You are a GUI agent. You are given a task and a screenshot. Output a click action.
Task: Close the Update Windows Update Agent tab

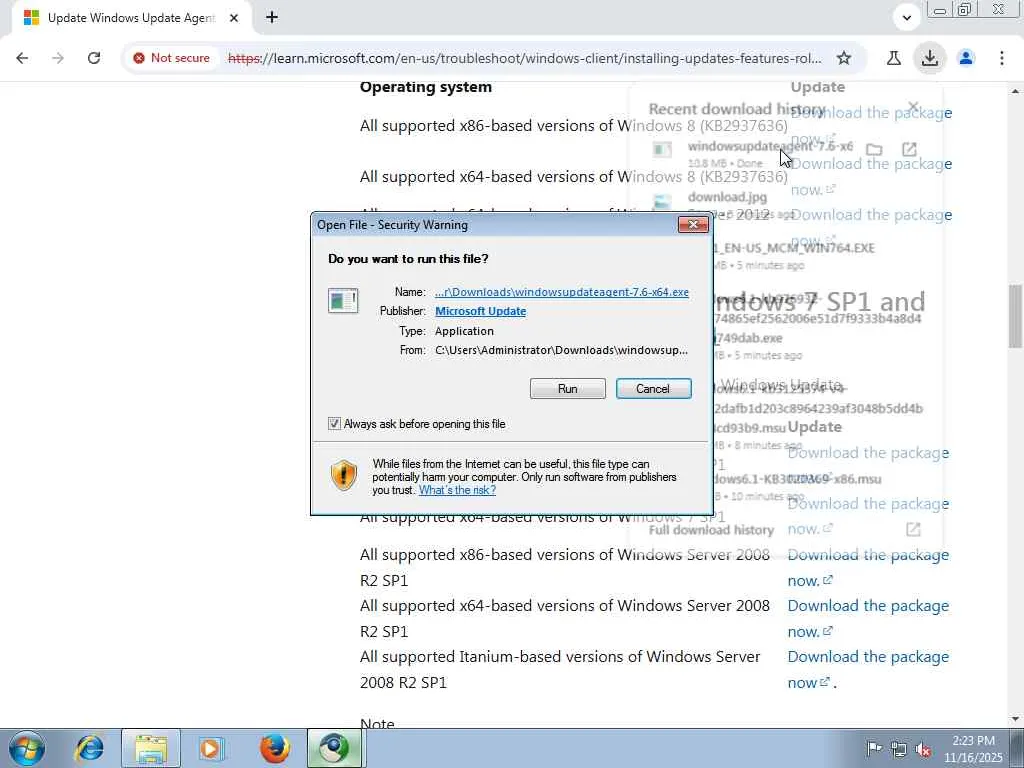click(x=234, y=18)
